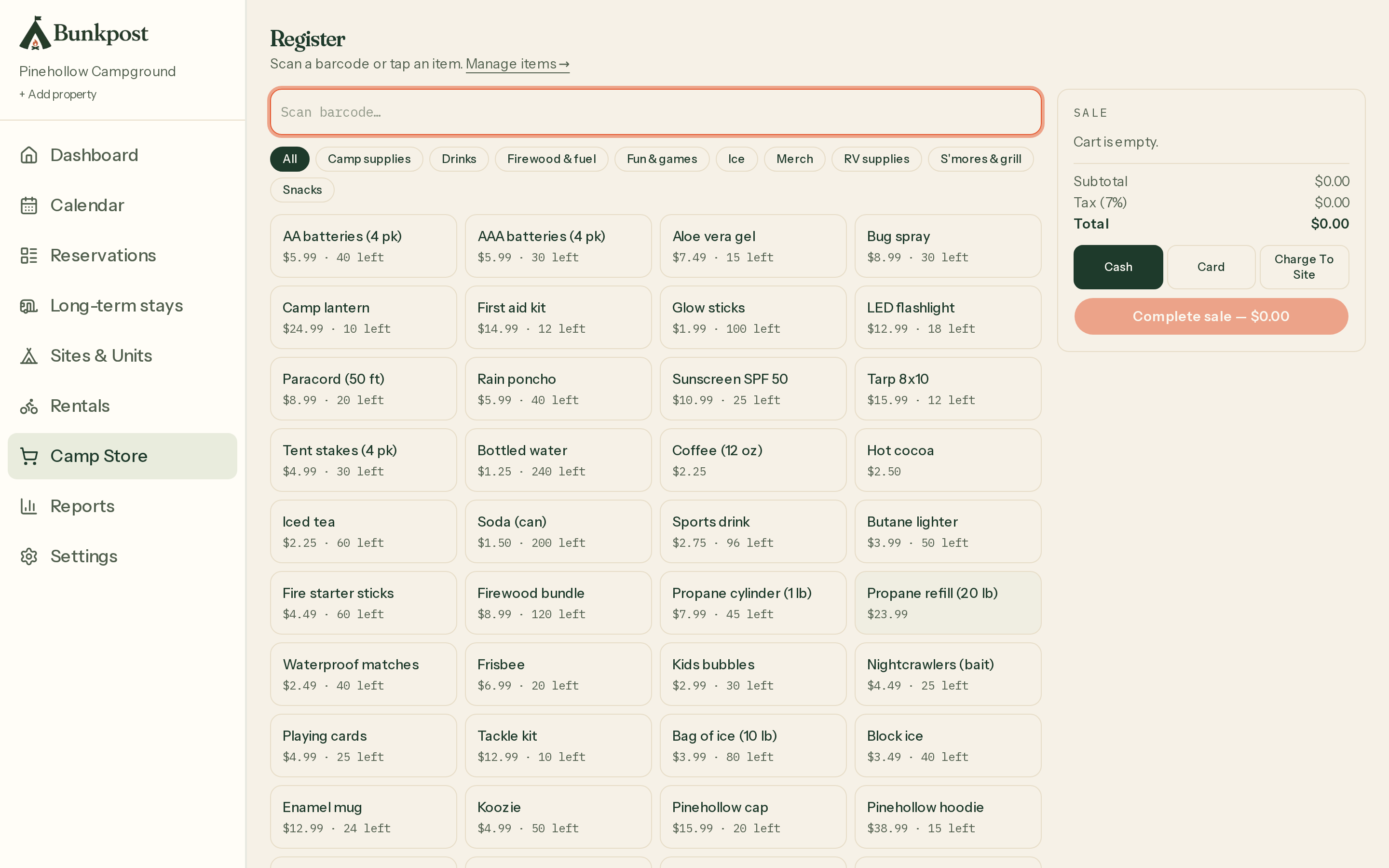This screenshot has width=1389, height=868.
Task: Open the Dashboard home icon
Action: [x=29, y=155]
